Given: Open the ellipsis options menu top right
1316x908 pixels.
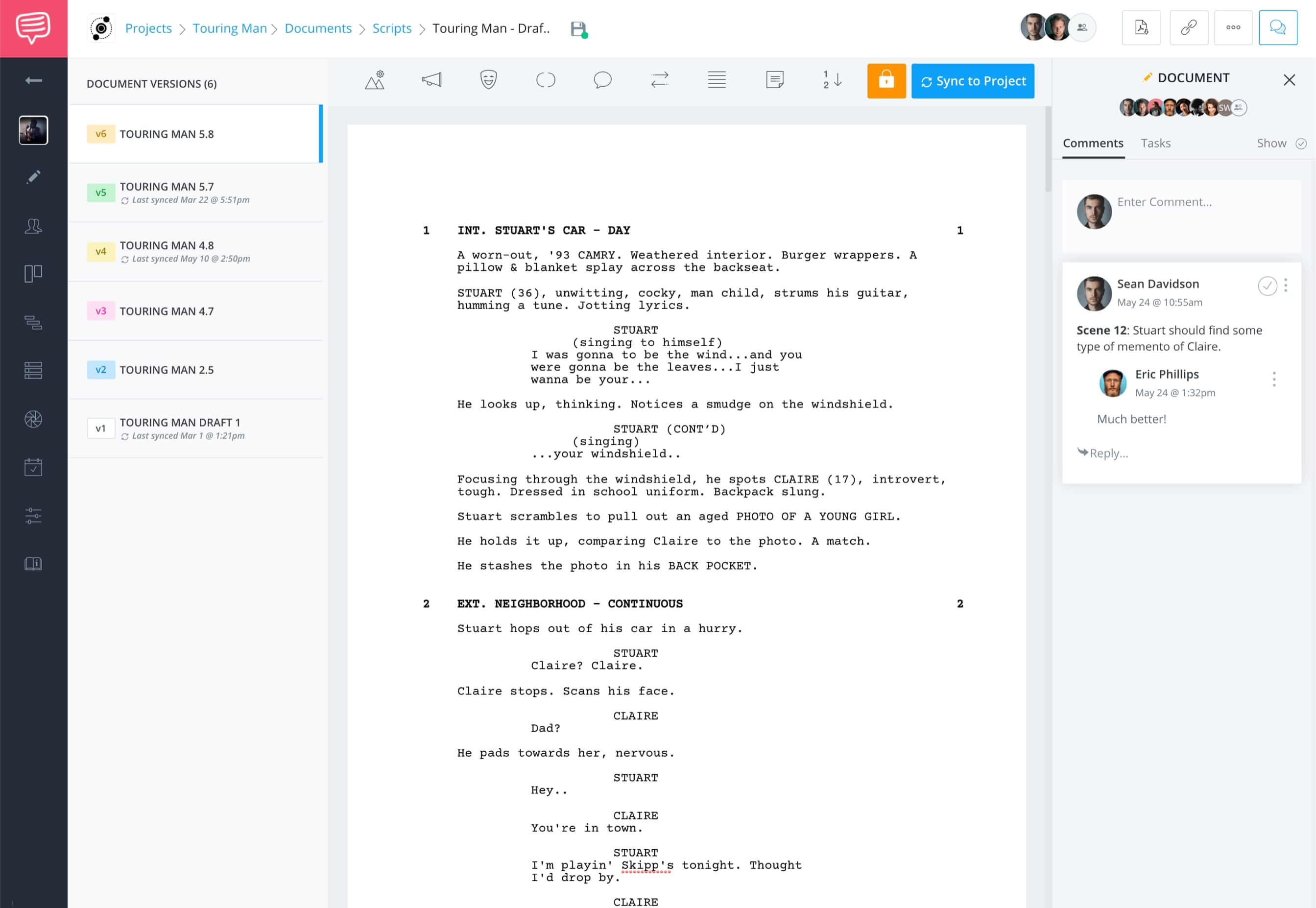Looking at the screenshot, I should pos(1233,27).
